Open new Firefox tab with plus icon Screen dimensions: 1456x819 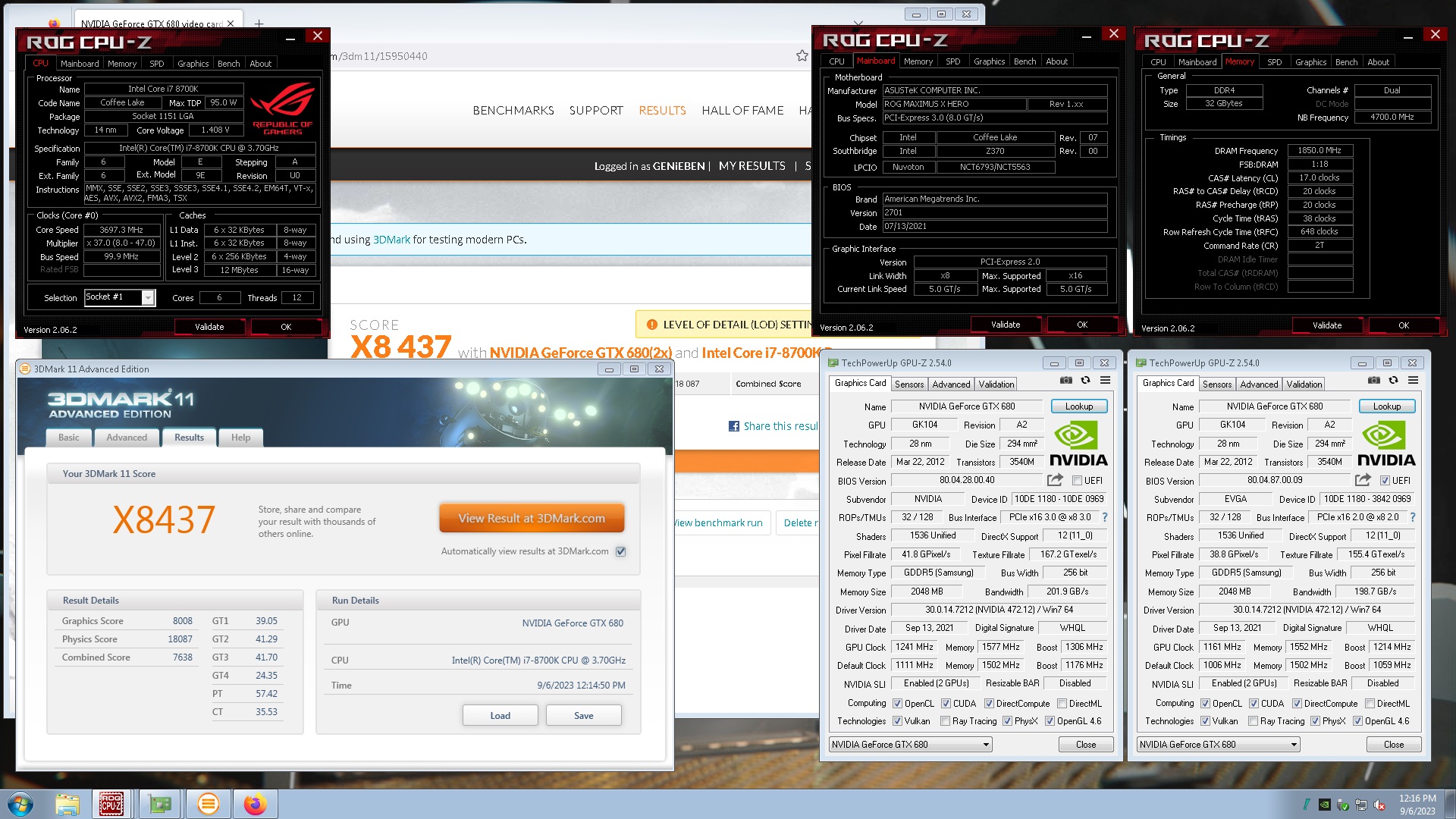click(259, 24)
